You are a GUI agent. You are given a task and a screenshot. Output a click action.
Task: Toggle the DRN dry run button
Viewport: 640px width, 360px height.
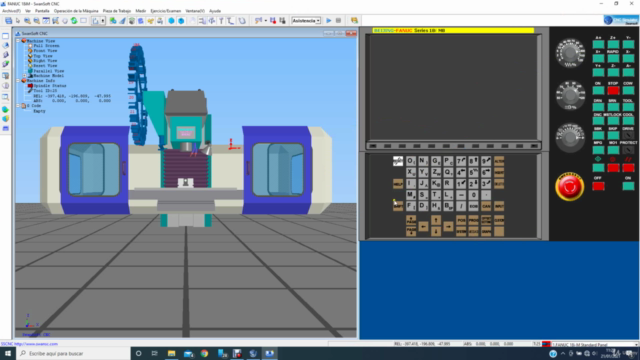[x=598, y=107]
